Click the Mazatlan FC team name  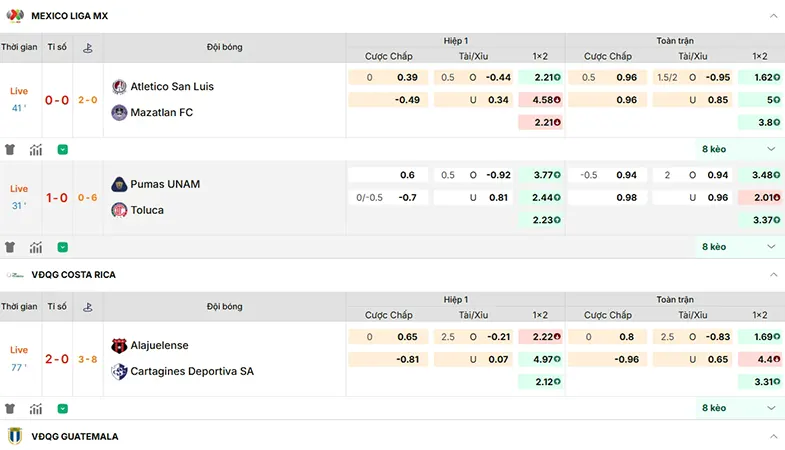pyautogui.click(x=161, y=113)
